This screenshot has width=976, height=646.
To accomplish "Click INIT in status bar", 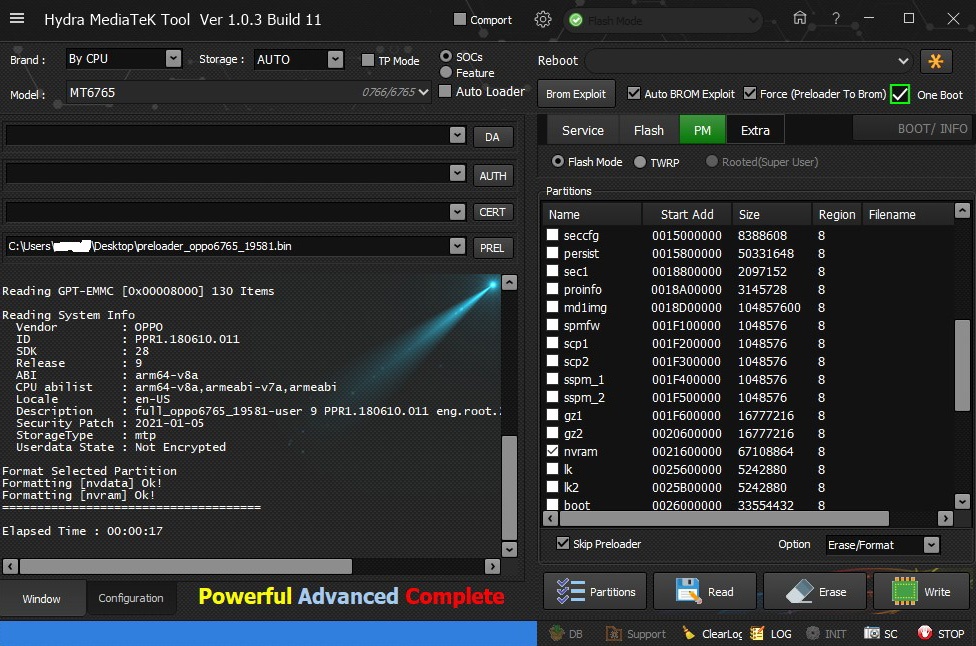I will 826,634.
